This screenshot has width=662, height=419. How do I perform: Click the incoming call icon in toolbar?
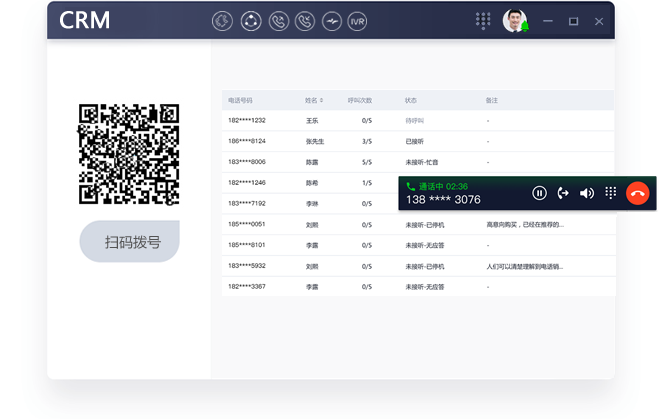pos(305,21)
